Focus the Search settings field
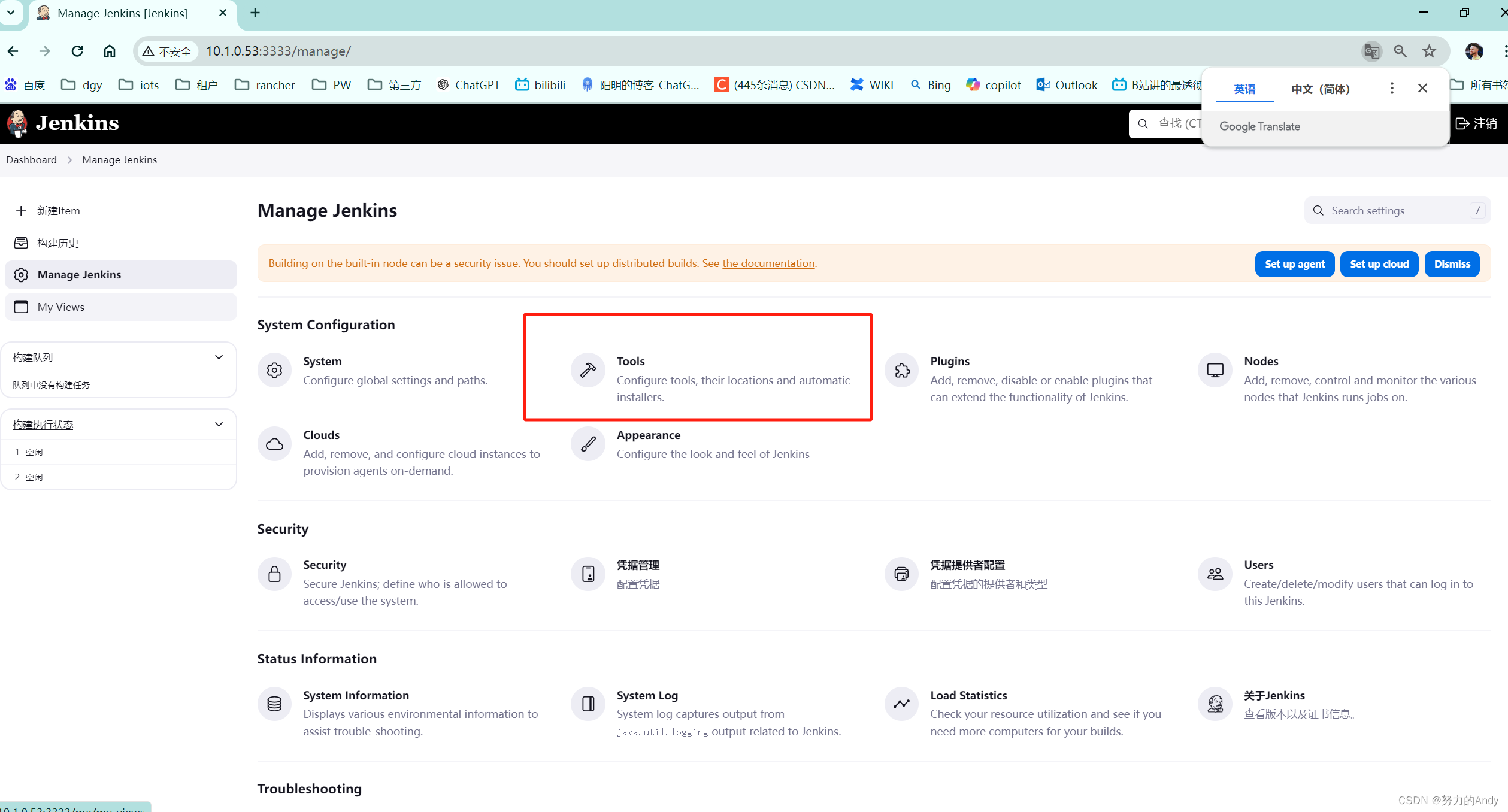Image resolution: width=1508 pixels, height=812 pixels. pos(1397,211)
